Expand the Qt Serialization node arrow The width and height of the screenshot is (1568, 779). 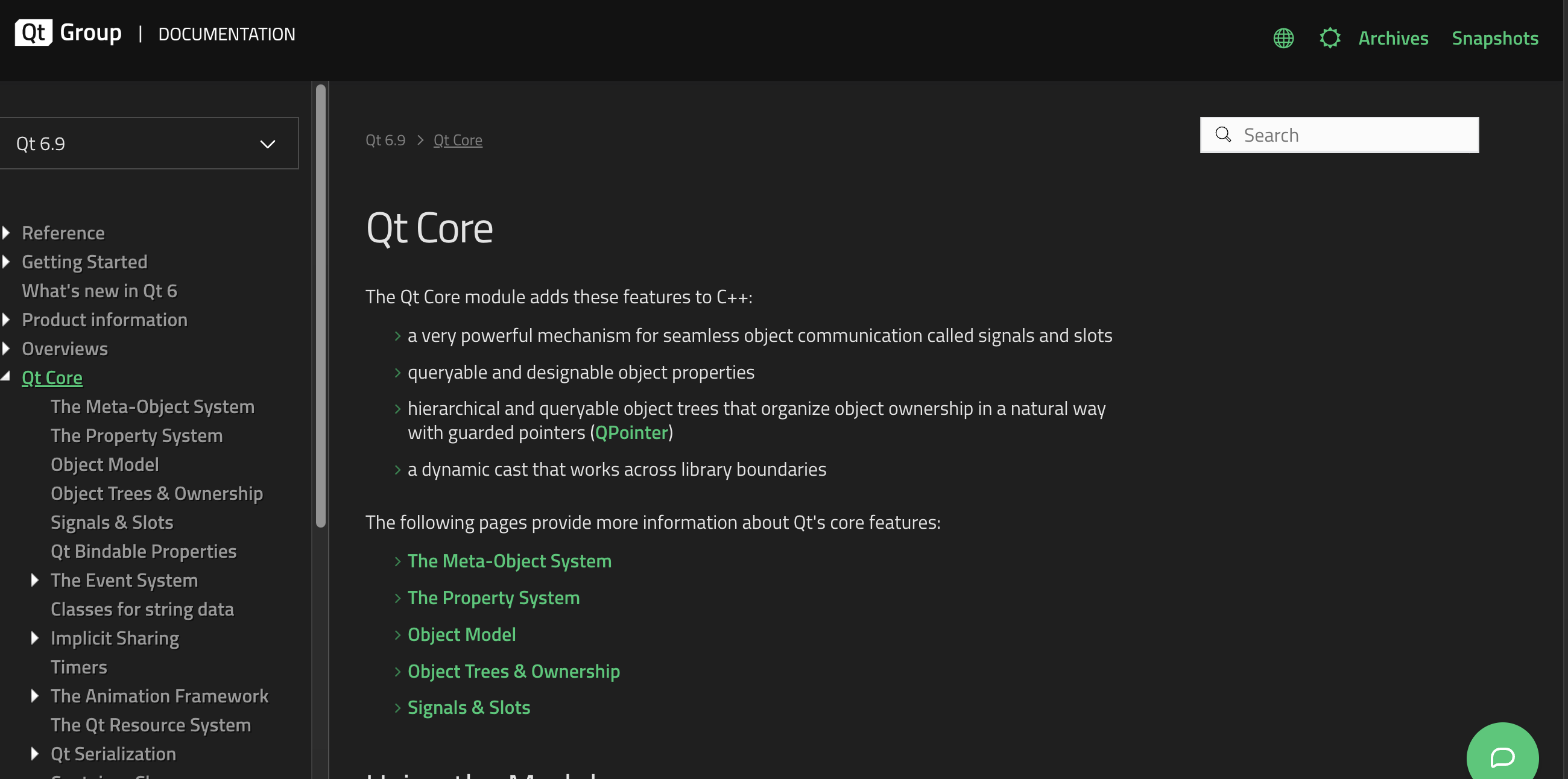point(35,754)
